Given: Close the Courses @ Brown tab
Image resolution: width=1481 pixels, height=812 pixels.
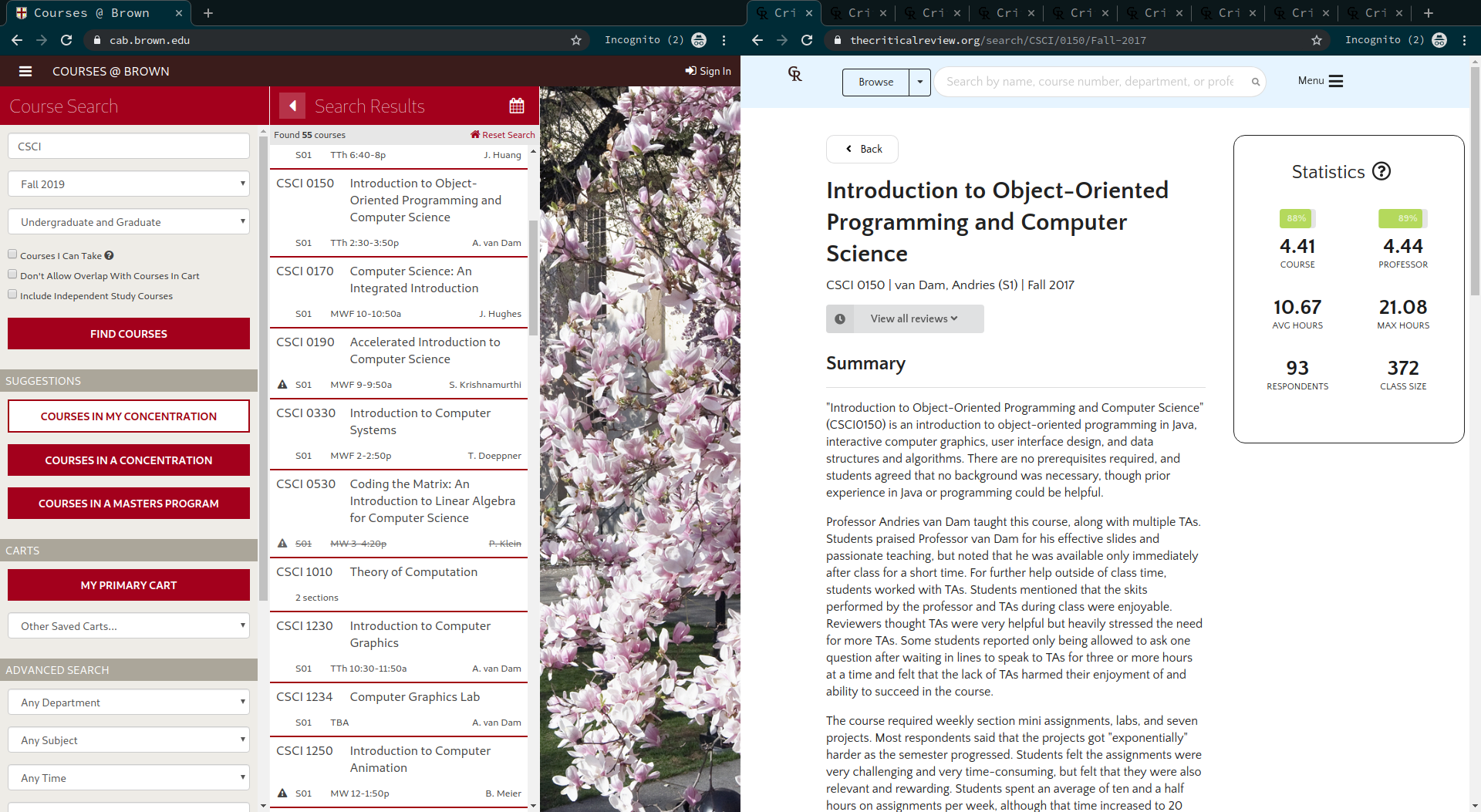Looking at the screenshot, I should [x=179, y=13].
